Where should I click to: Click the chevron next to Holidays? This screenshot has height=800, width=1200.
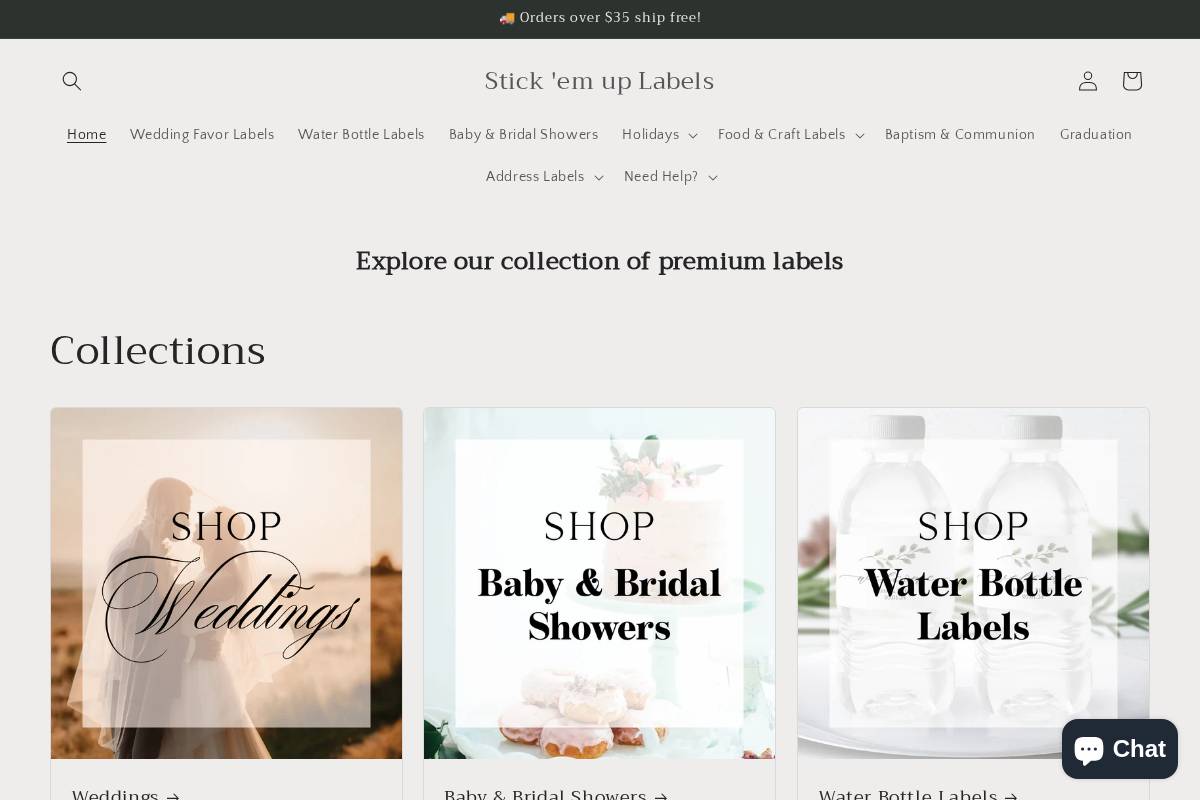[x=693, y=135]
